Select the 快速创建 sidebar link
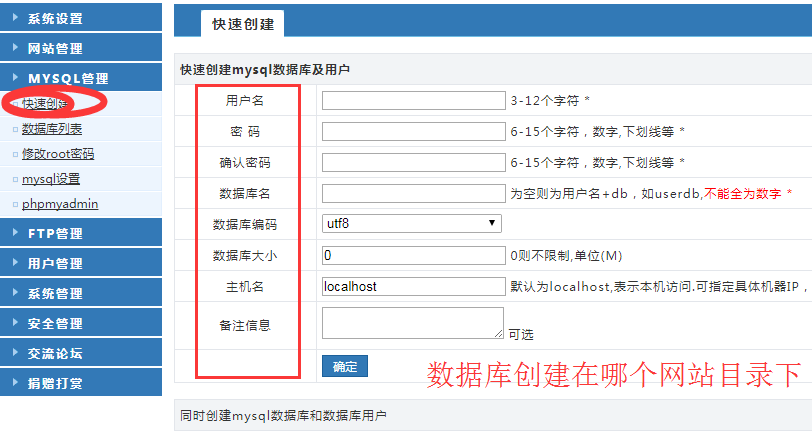Image resolution: width=812 pixels, height=433 pixels. 45,104
